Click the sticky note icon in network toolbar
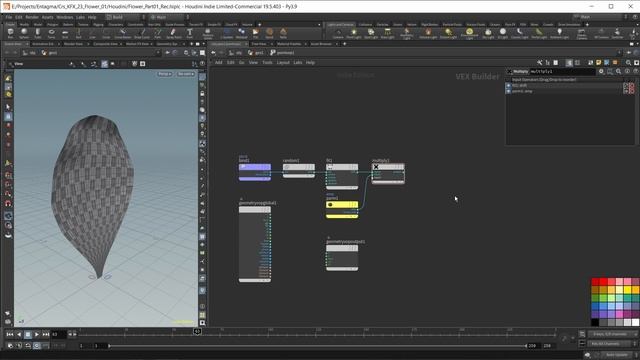640x360 pixels. pyautogui.click(x=598, y=62)
